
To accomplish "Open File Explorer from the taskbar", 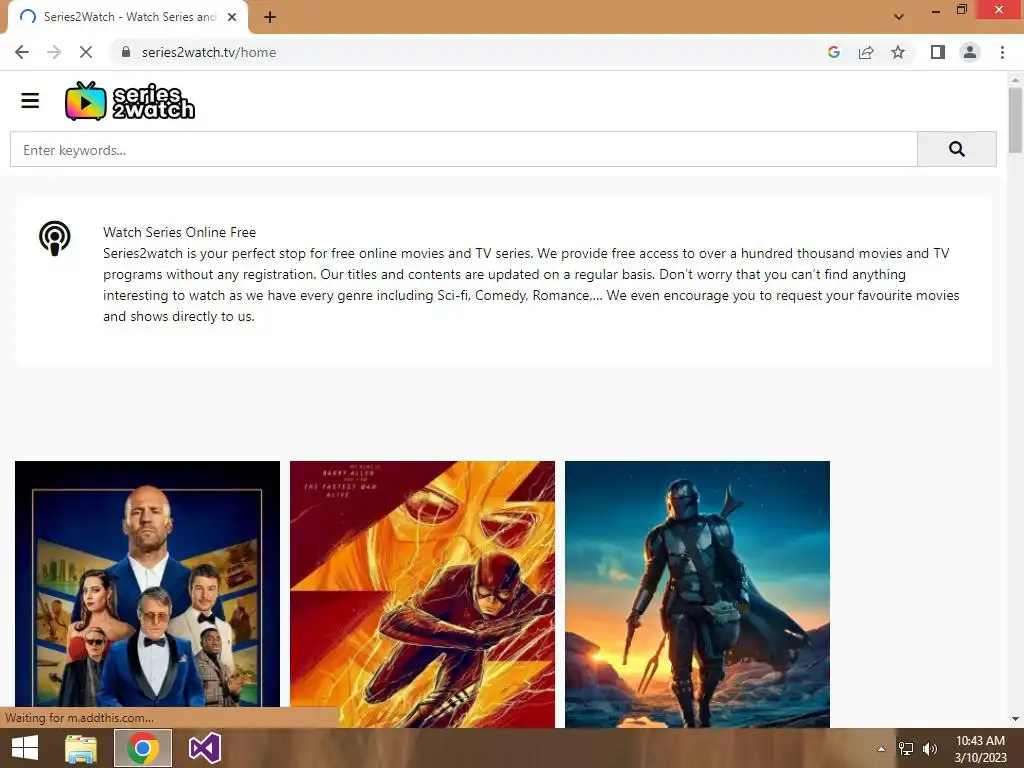I will 81,748.
